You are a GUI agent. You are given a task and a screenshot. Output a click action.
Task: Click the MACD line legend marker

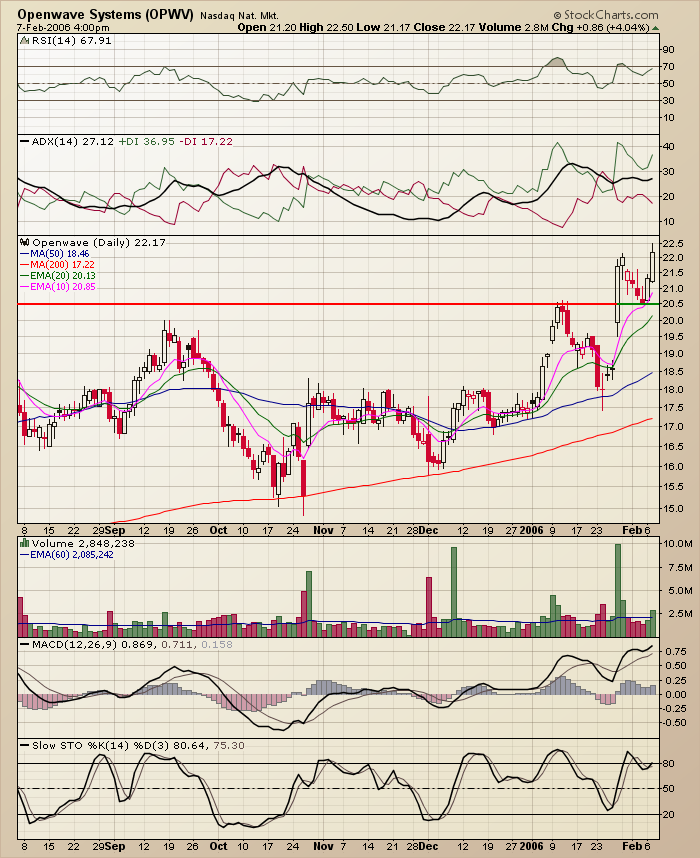click(25, 644)
